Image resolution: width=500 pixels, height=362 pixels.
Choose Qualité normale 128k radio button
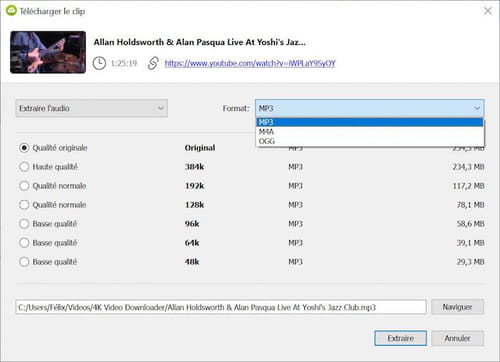(x=24, y=205)
